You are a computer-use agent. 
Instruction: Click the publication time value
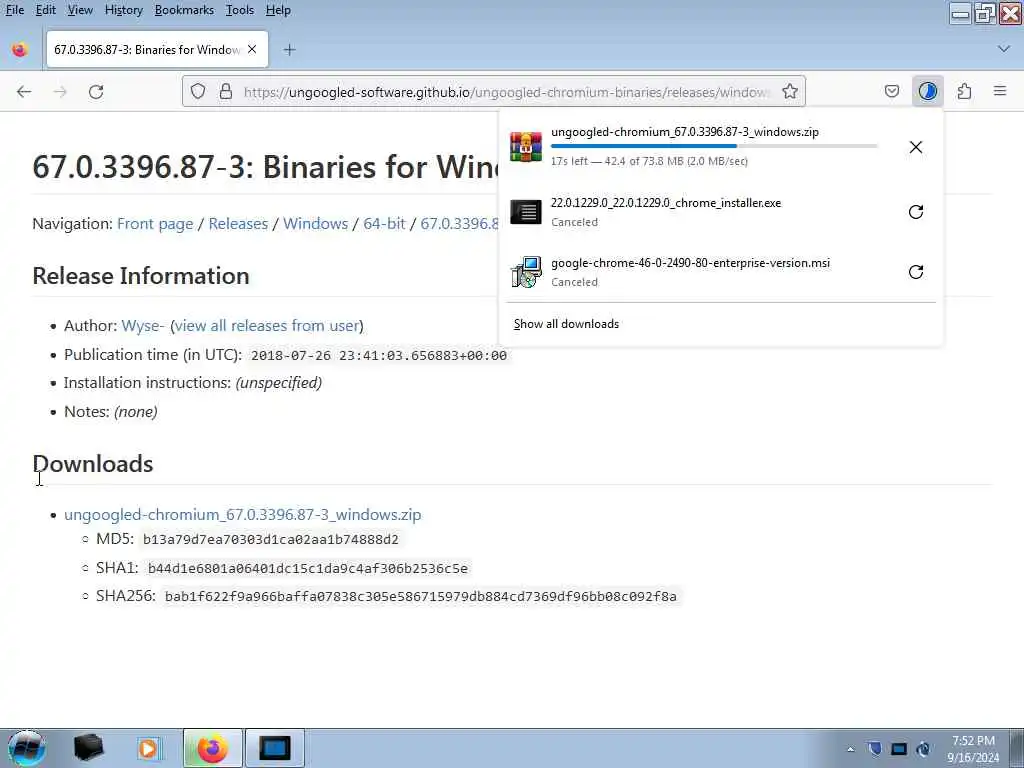(379, 356)
